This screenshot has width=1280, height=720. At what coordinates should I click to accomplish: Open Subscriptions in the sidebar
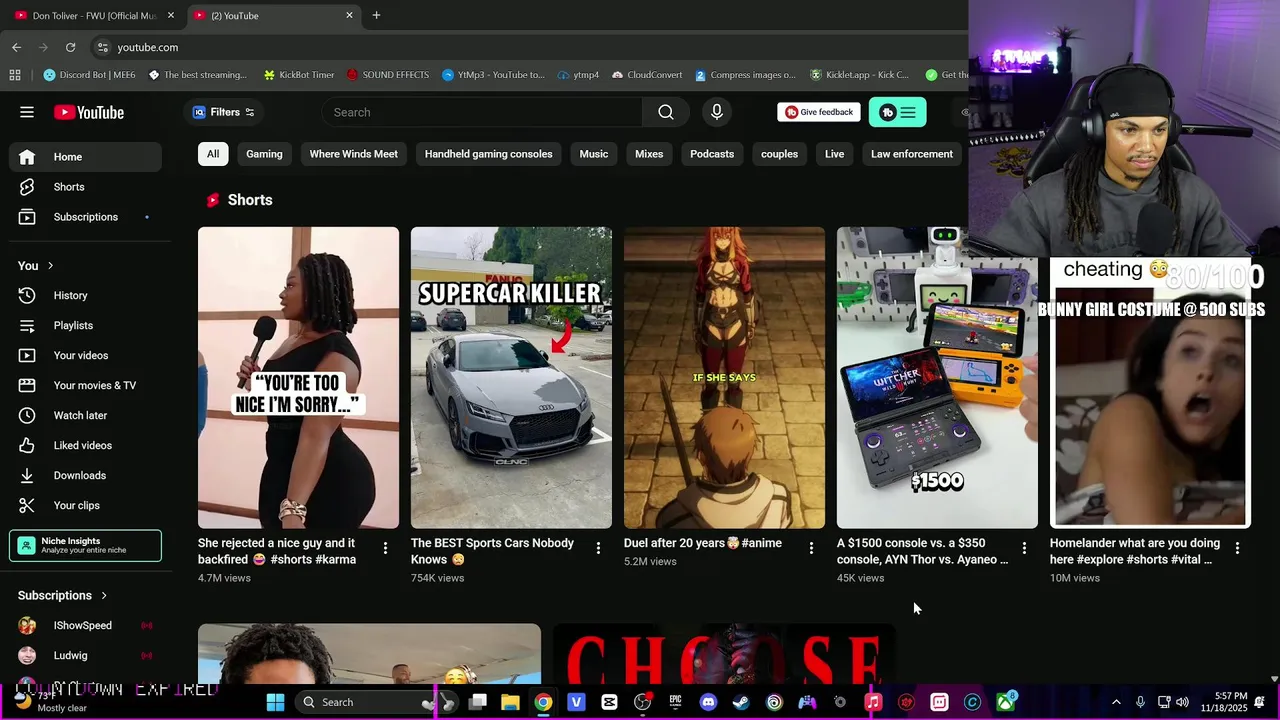(85, 217)
